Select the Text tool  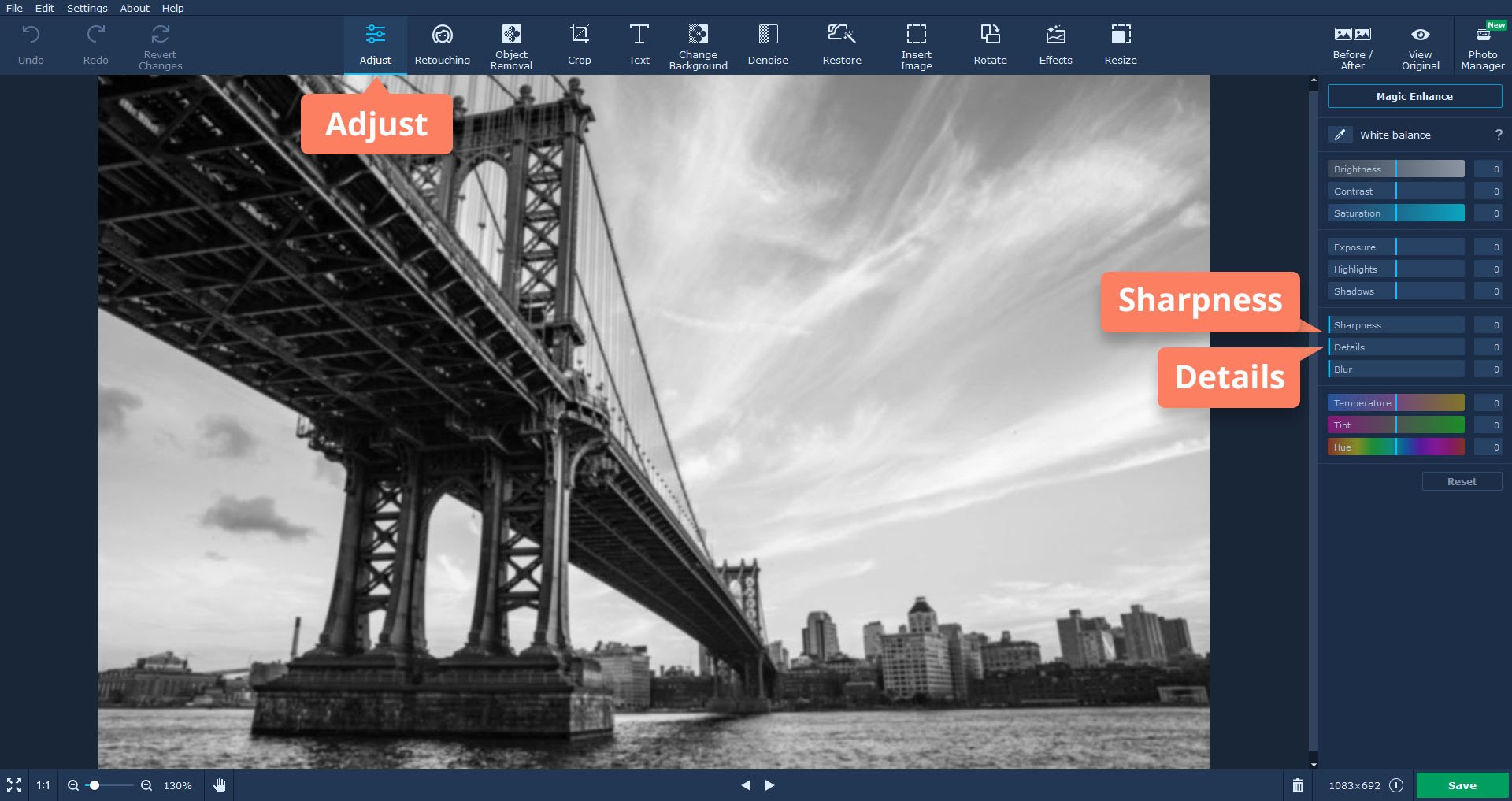click(639, 45)
